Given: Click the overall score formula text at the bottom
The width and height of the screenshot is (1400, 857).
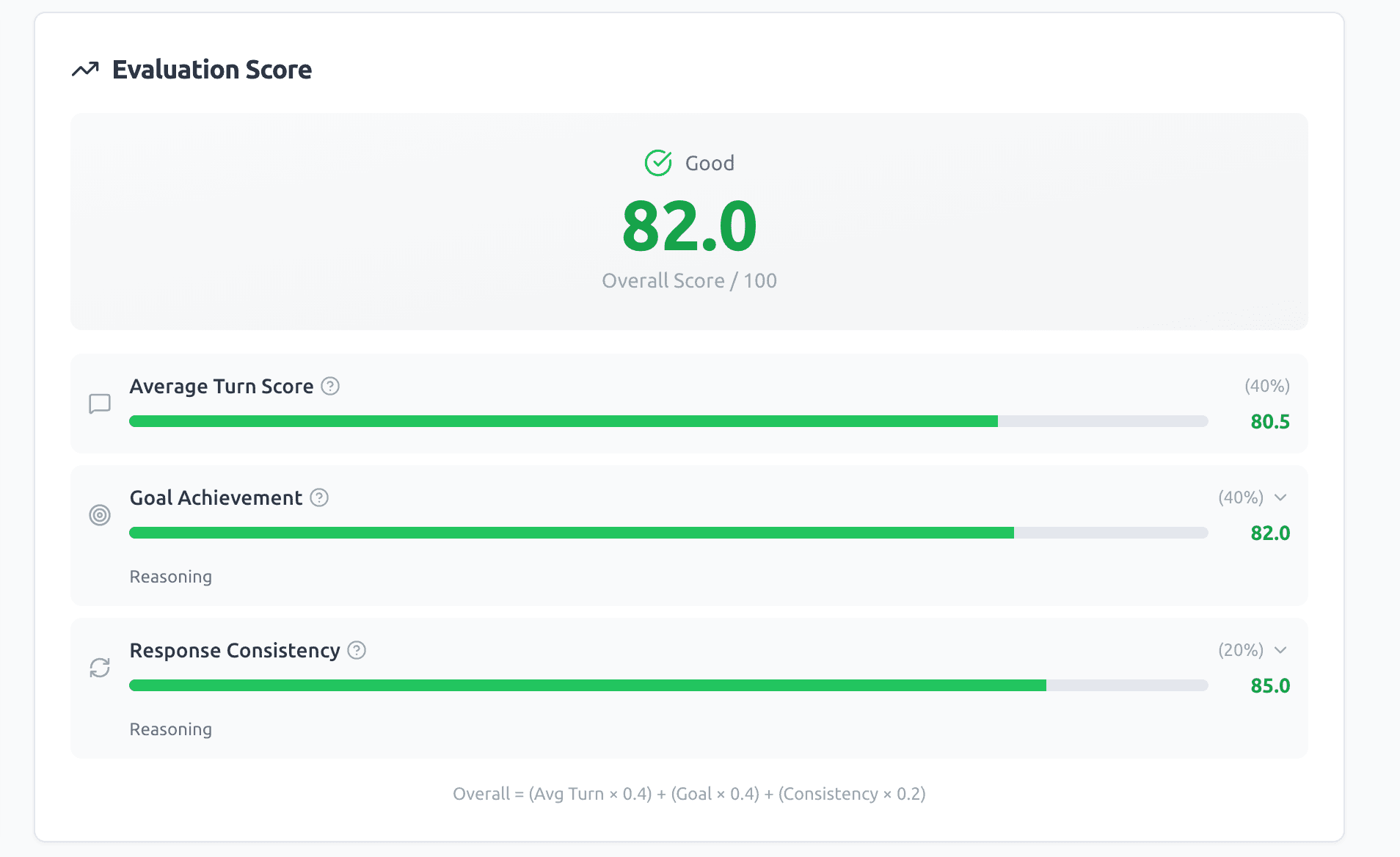Looking at the screenshot, I should [x=688, y=793].
